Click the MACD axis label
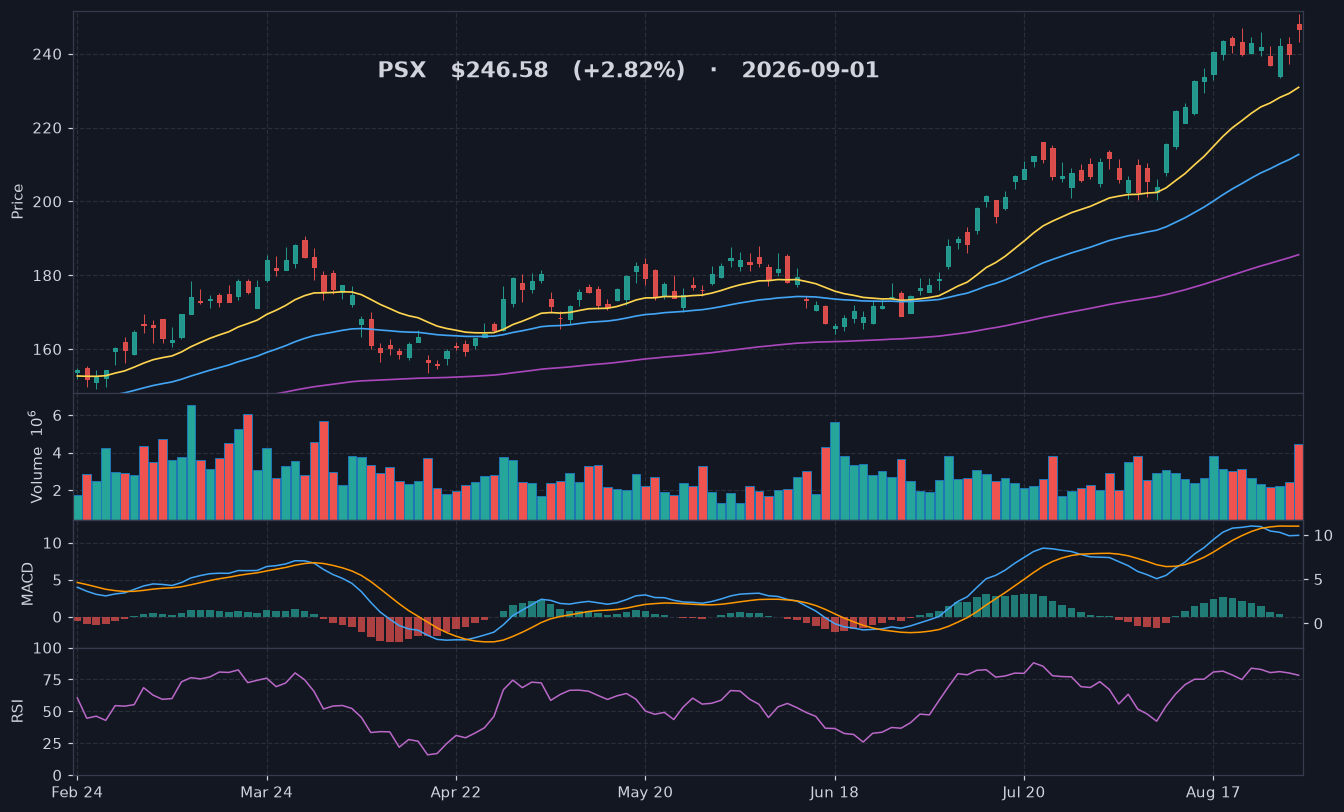Screen dimensions: 1344x812 pyautogui.click(x=28, y=583)
